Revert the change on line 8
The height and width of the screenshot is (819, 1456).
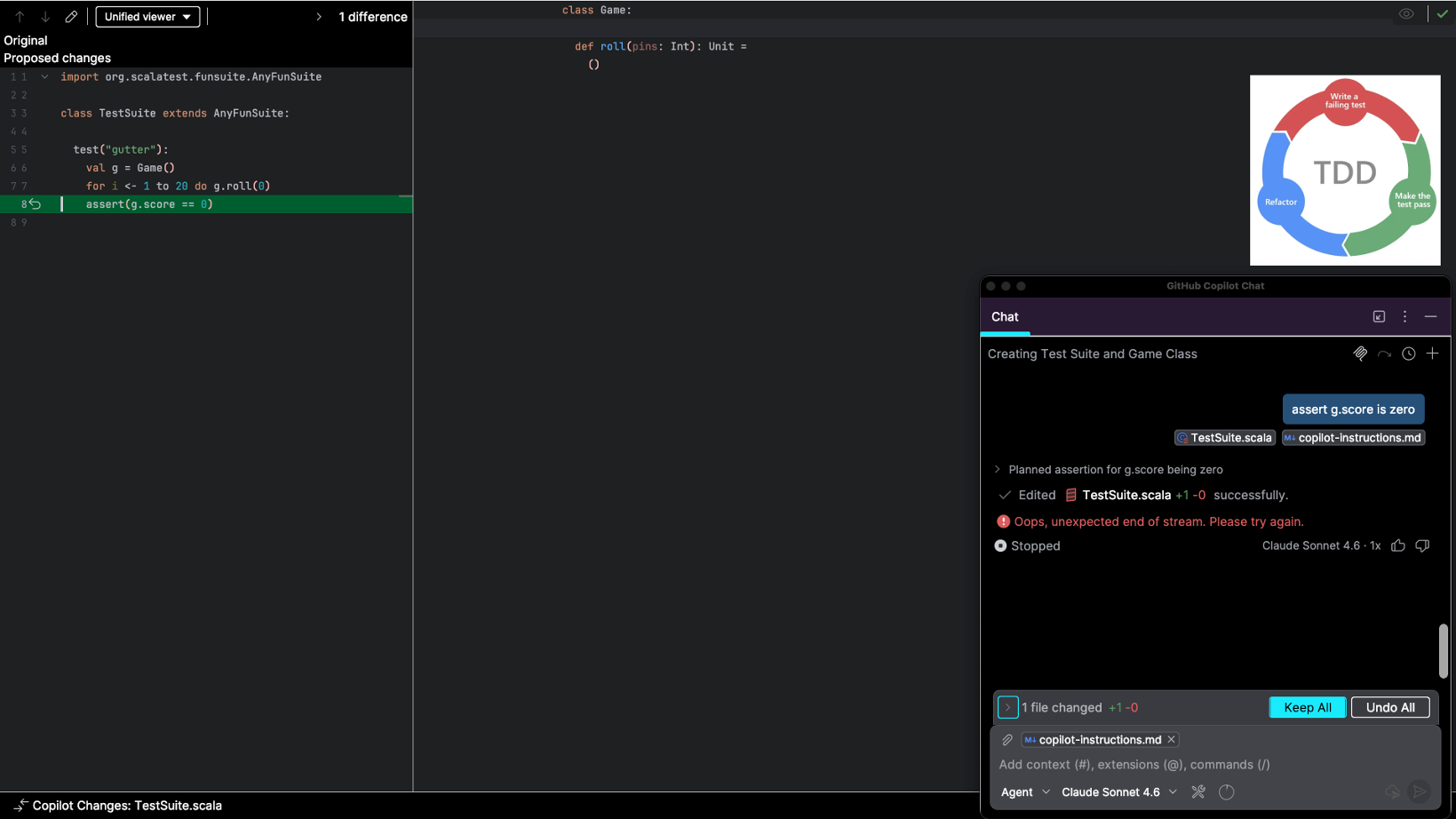click(35, 204)
